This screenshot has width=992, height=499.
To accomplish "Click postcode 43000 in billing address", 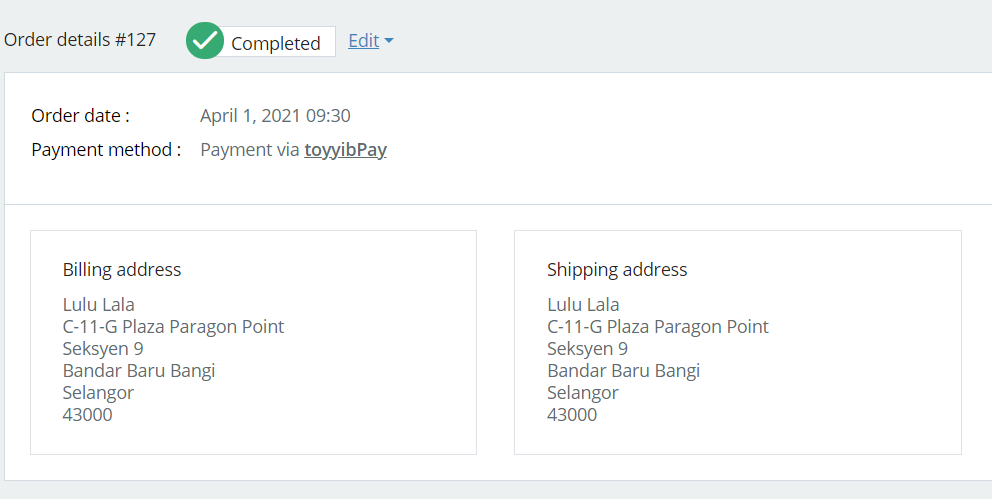I will [x=87, y=415].
